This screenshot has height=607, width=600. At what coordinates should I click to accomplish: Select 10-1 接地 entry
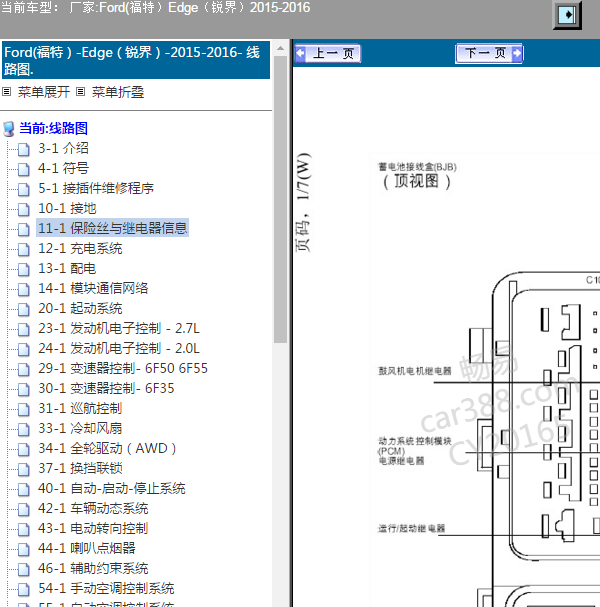point(67,209)
